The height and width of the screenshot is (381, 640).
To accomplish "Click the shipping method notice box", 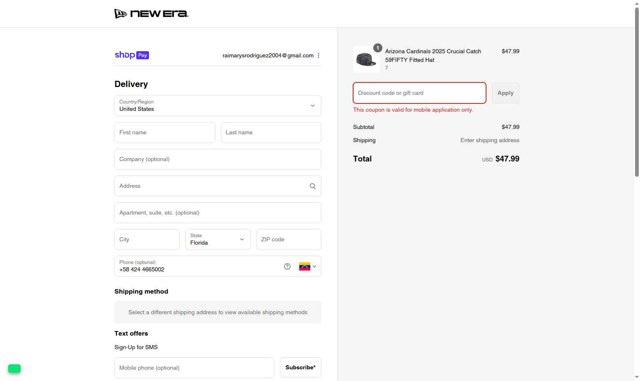I will coord(218,312).
